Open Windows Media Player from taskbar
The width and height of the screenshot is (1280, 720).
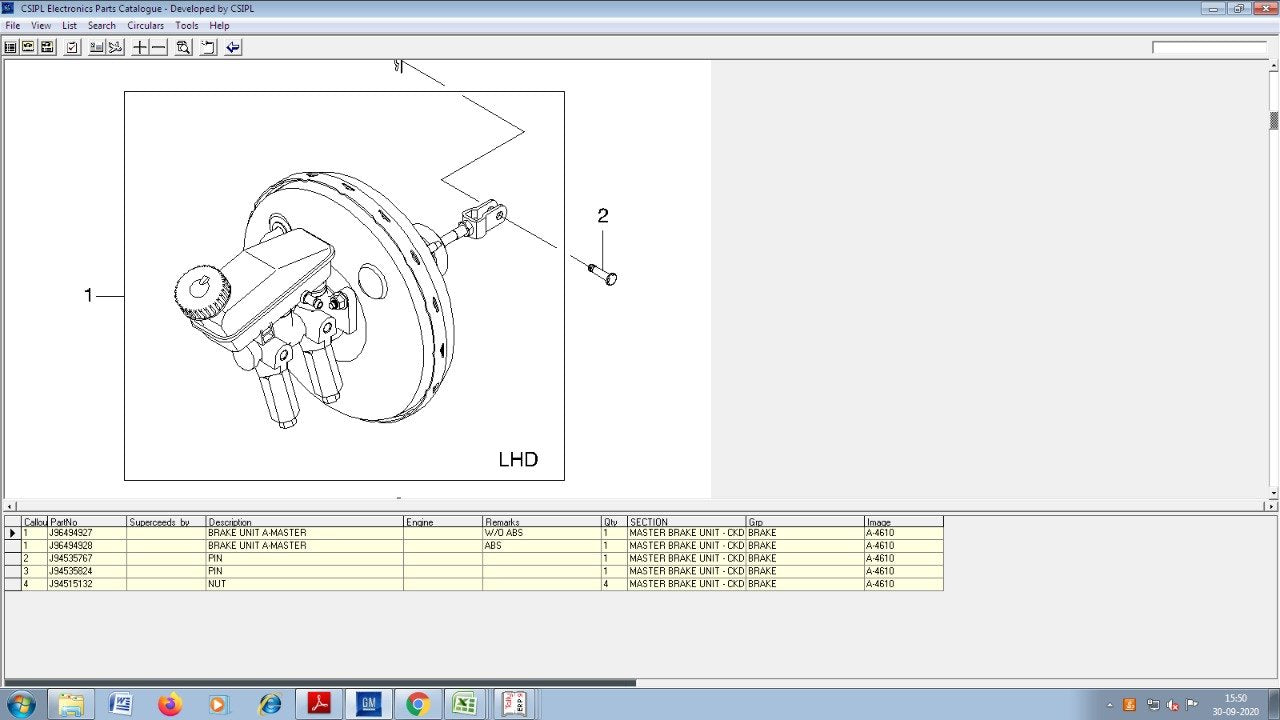(x=219, y=704)
